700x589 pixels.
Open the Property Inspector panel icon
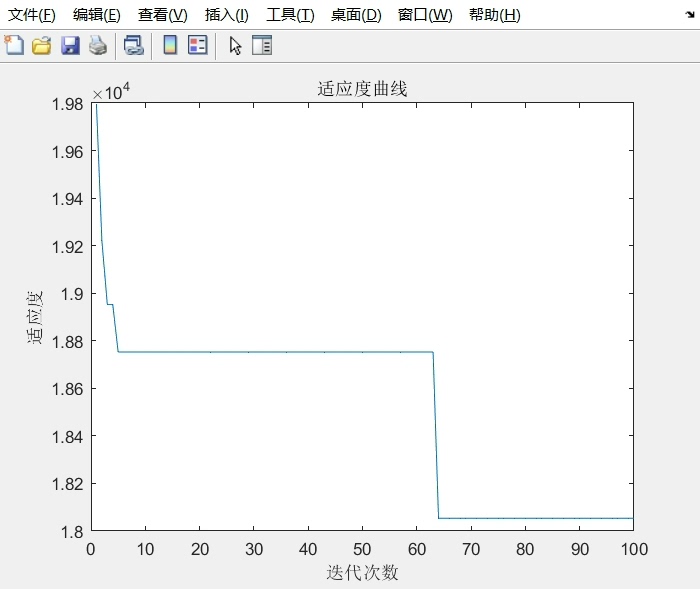point(262,45)
